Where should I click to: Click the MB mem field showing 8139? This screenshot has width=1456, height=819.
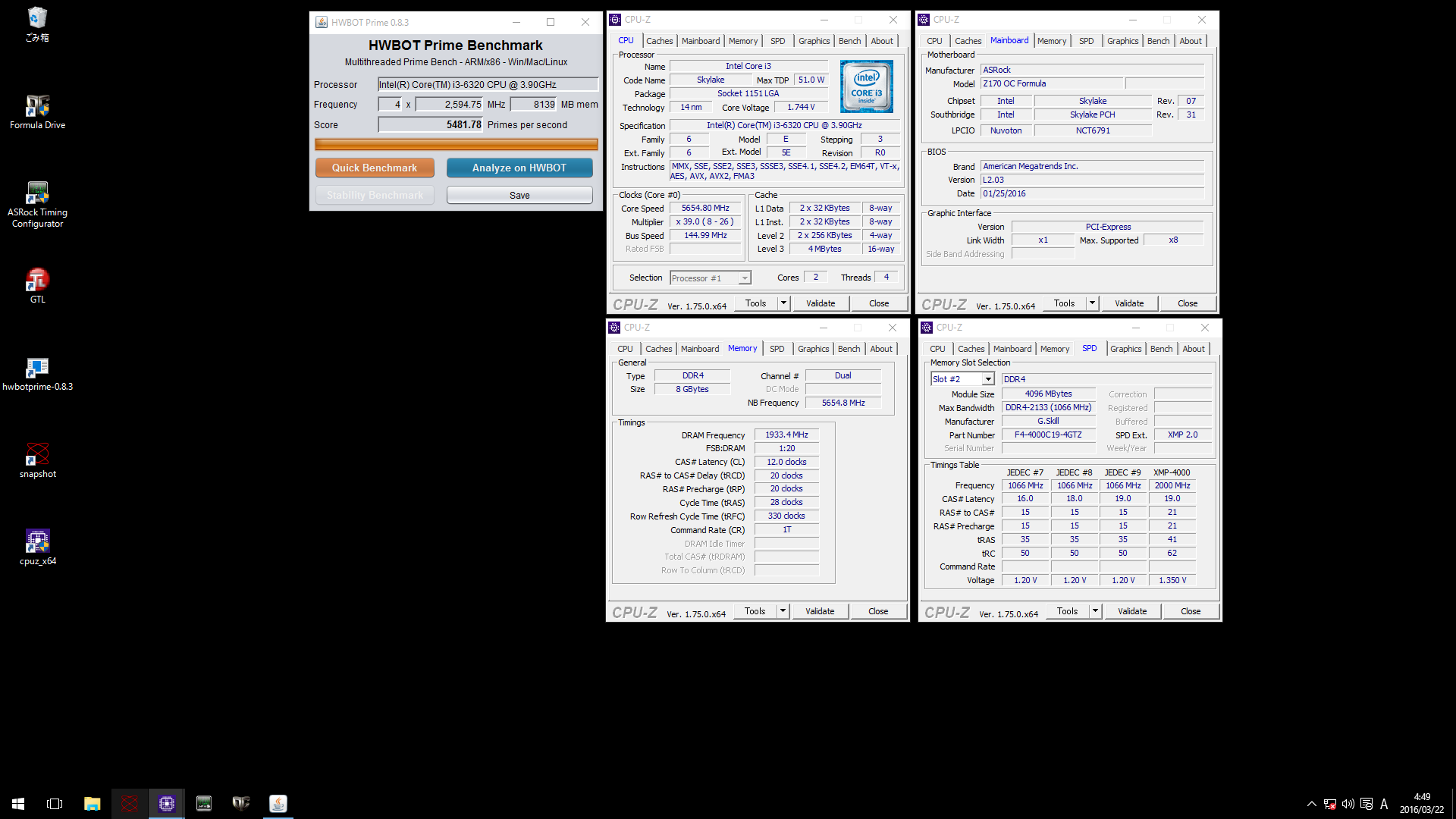[x=534, y=105]
